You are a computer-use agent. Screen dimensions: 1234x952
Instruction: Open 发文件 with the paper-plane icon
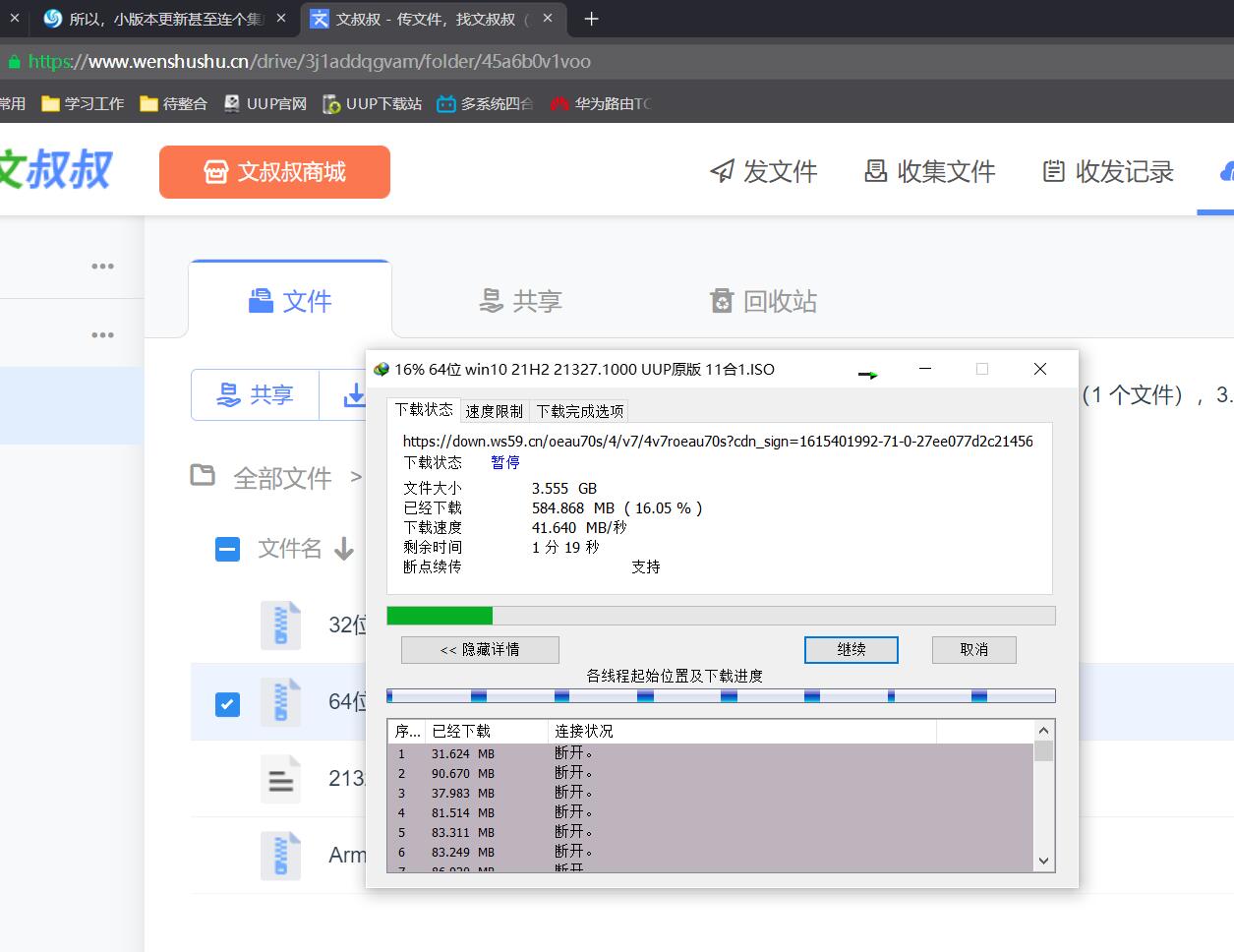coord(764,171)
